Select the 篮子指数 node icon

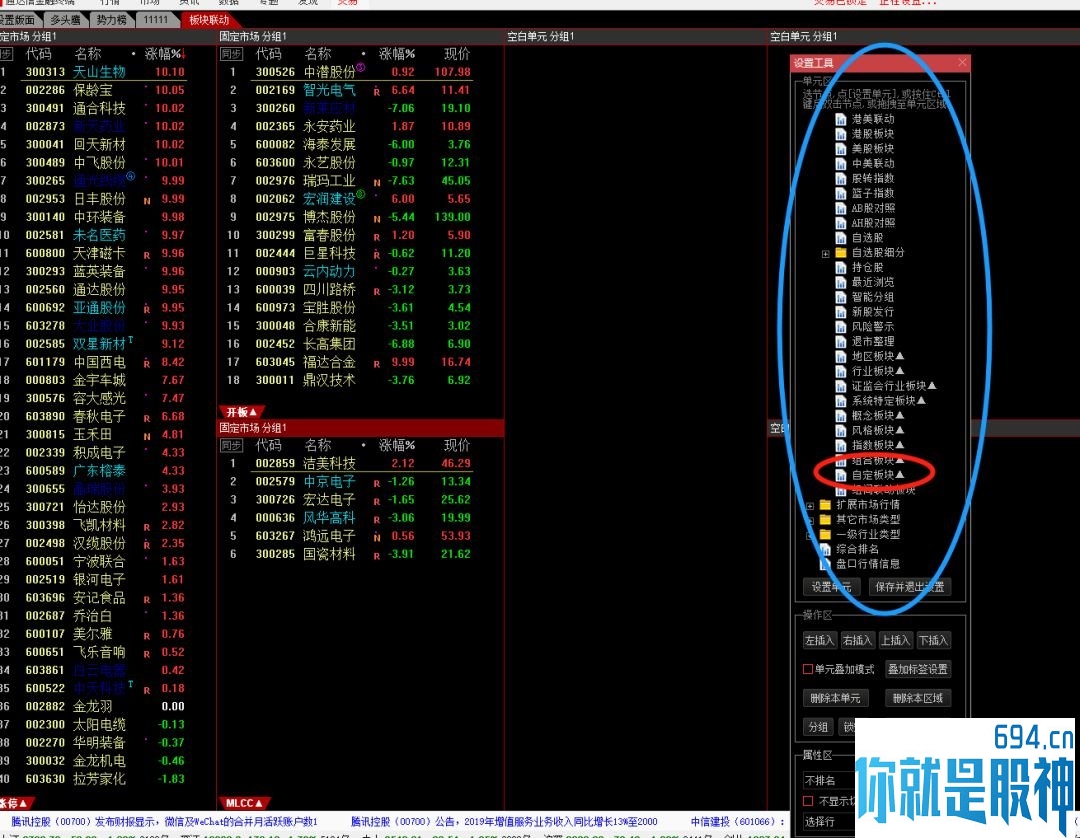[841, 193]
